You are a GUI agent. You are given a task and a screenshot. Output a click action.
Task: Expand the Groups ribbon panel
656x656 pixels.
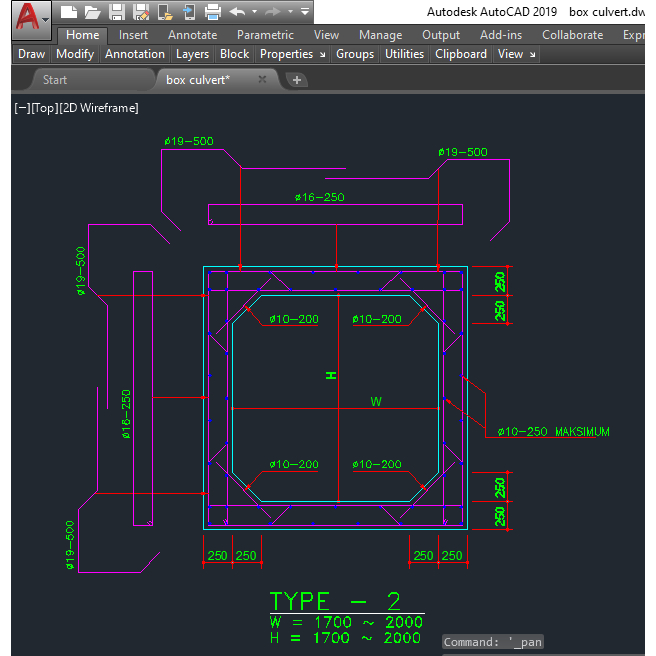(x=355, y=54)
